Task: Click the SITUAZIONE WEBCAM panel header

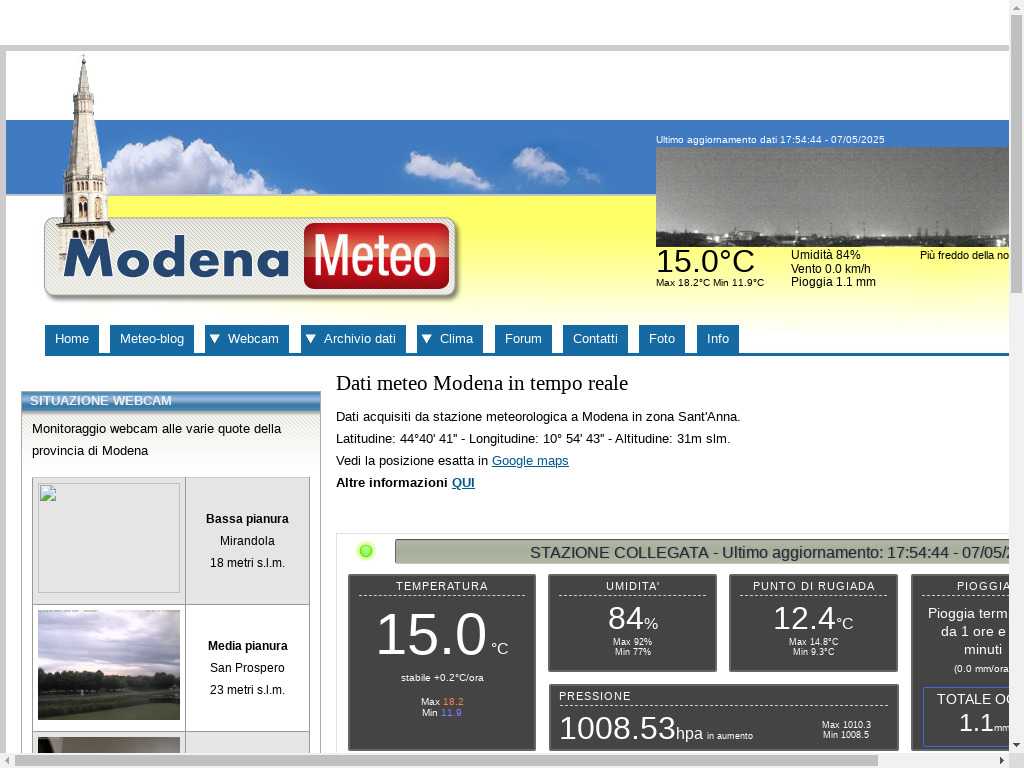Action: coord(170,401)
